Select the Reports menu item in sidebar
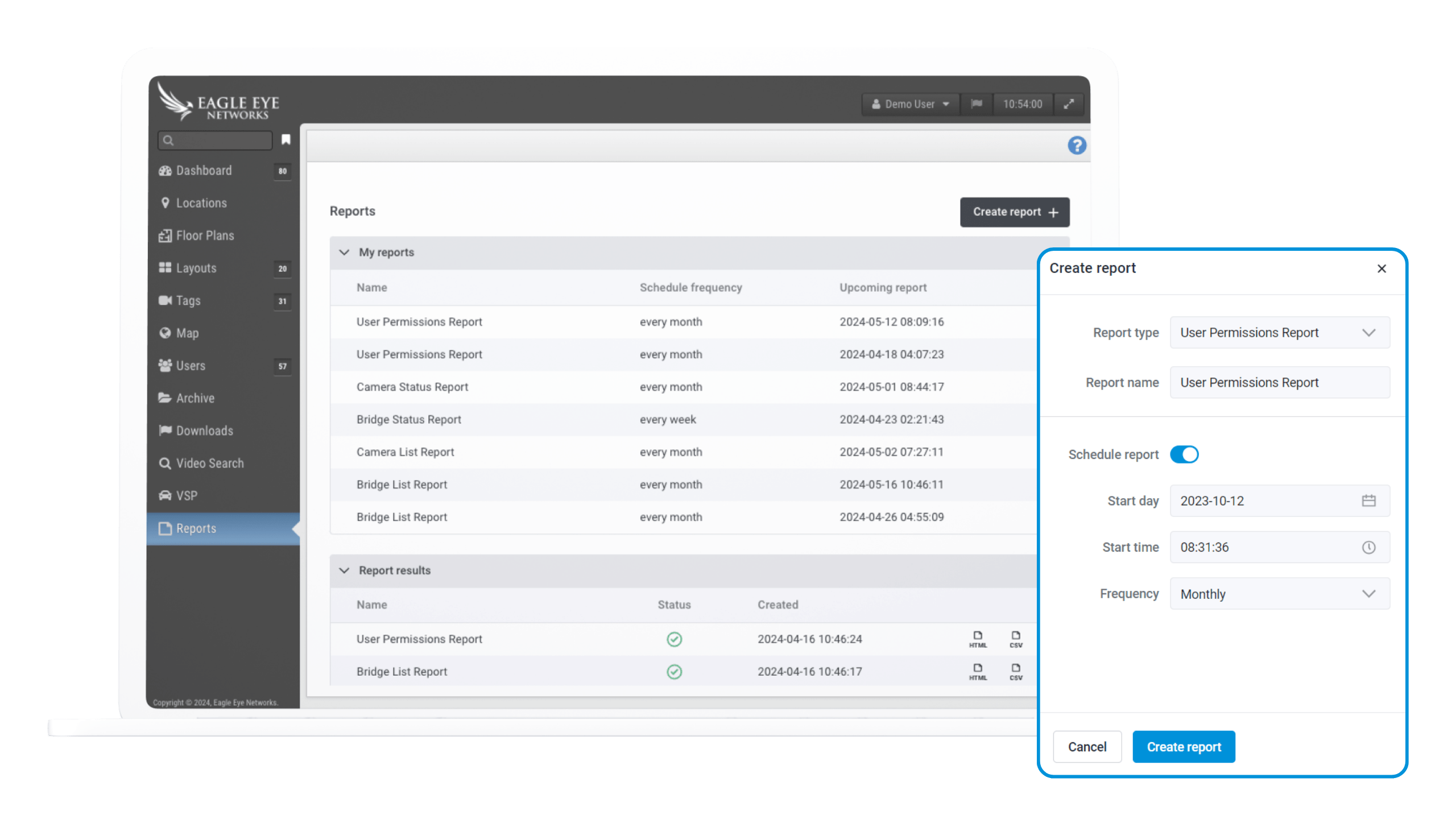The height and width of the screenshot is (819, 1456). [x=196, y=528]
